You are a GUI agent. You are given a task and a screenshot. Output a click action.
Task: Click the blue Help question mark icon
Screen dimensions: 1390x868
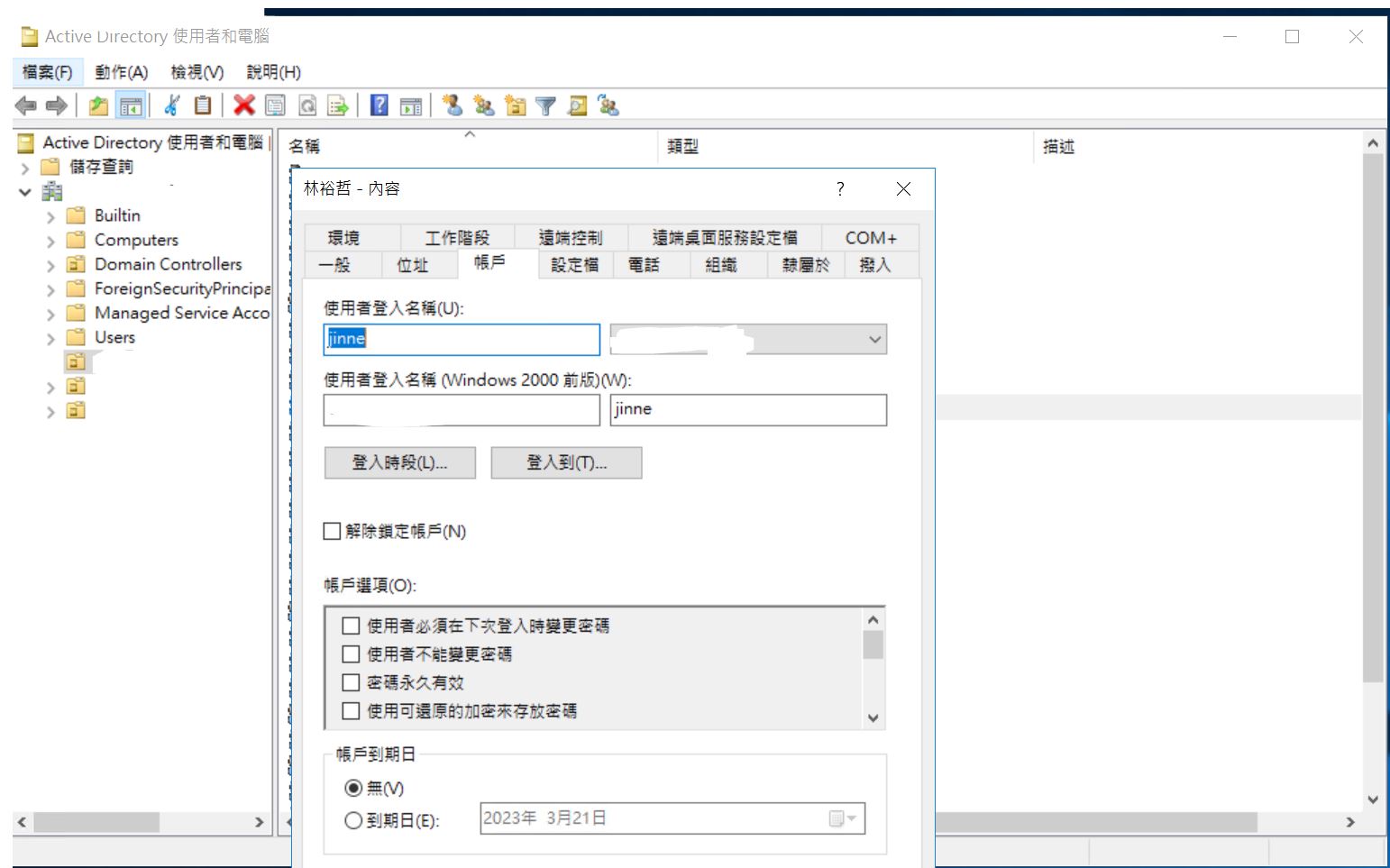point(380,105)
